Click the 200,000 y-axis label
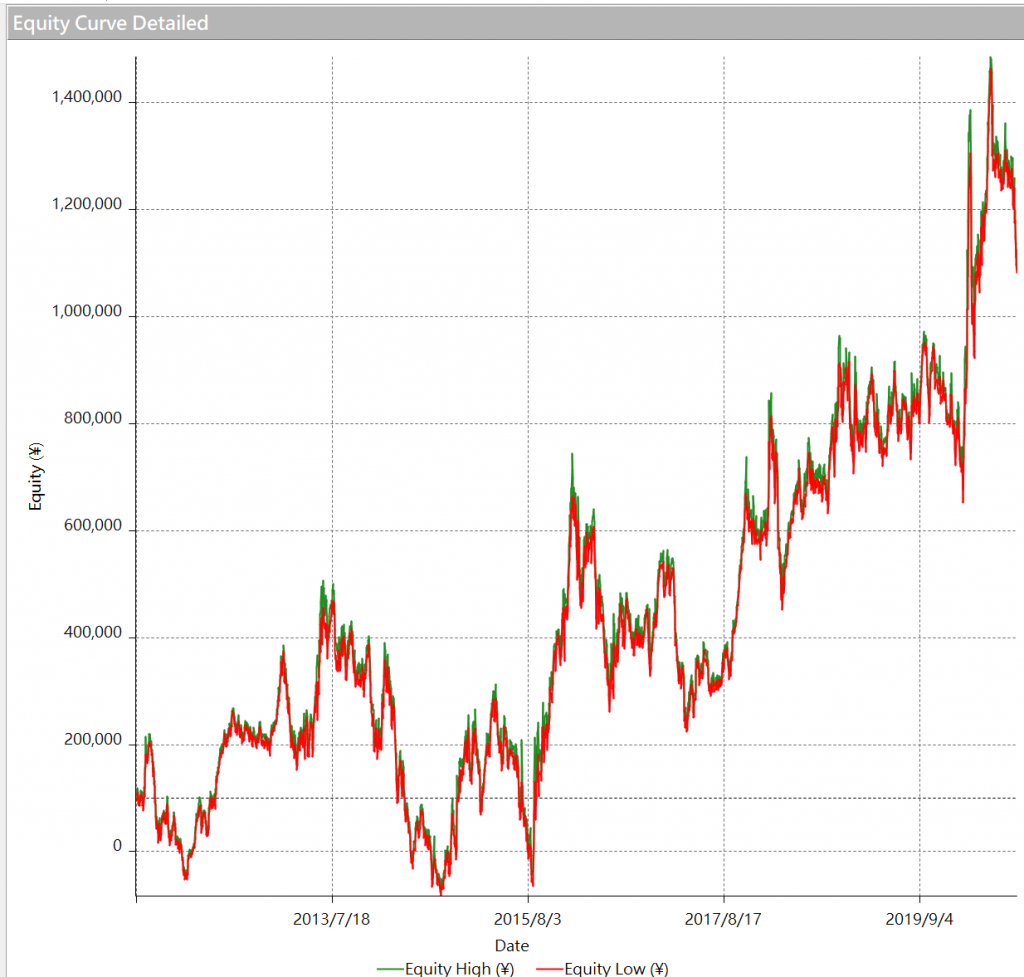 (96, 740)
